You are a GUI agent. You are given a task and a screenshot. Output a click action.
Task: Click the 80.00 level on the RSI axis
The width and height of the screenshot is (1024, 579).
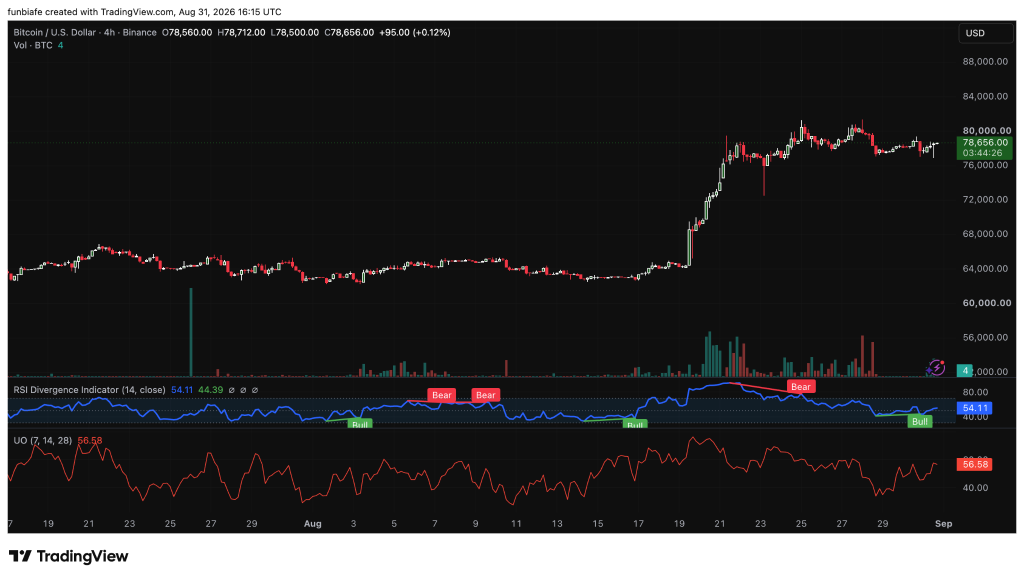pyautogui.click(x=974, y=392)
